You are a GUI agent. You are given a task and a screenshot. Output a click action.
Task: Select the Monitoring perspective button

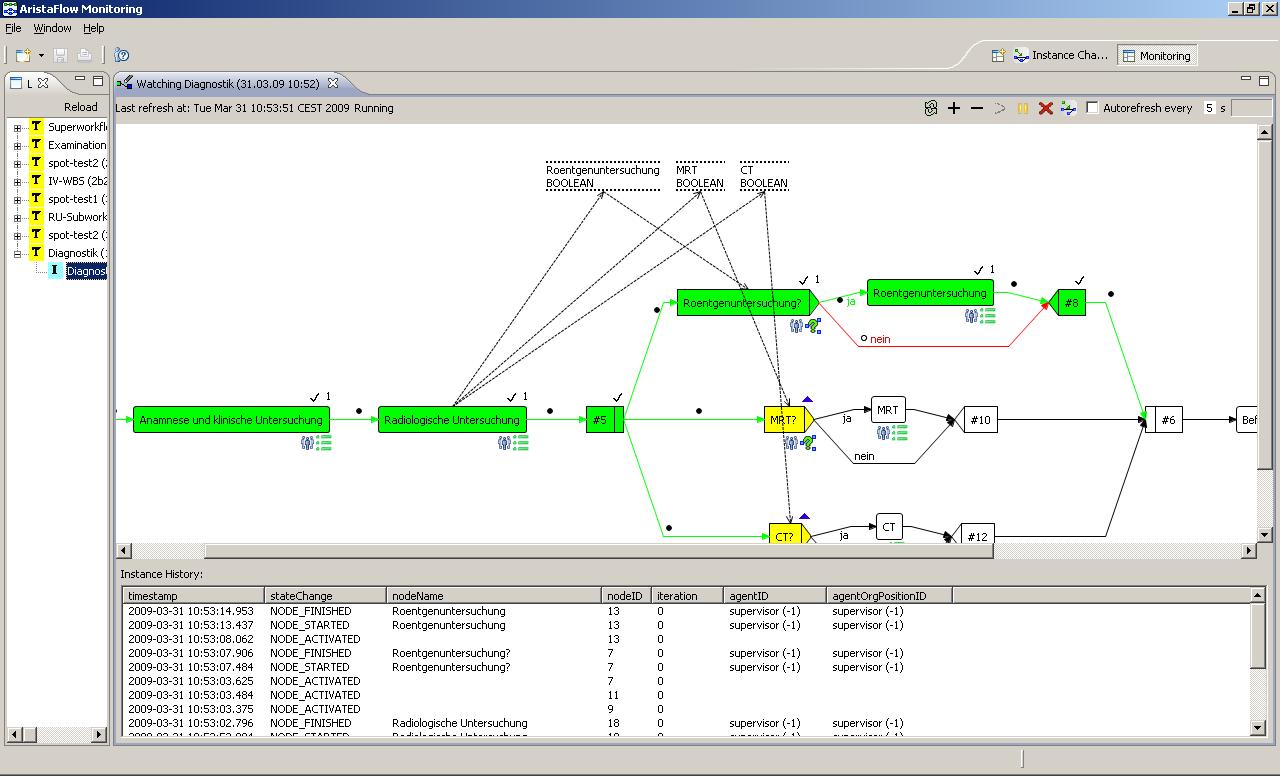click(x=1156, y=56)
